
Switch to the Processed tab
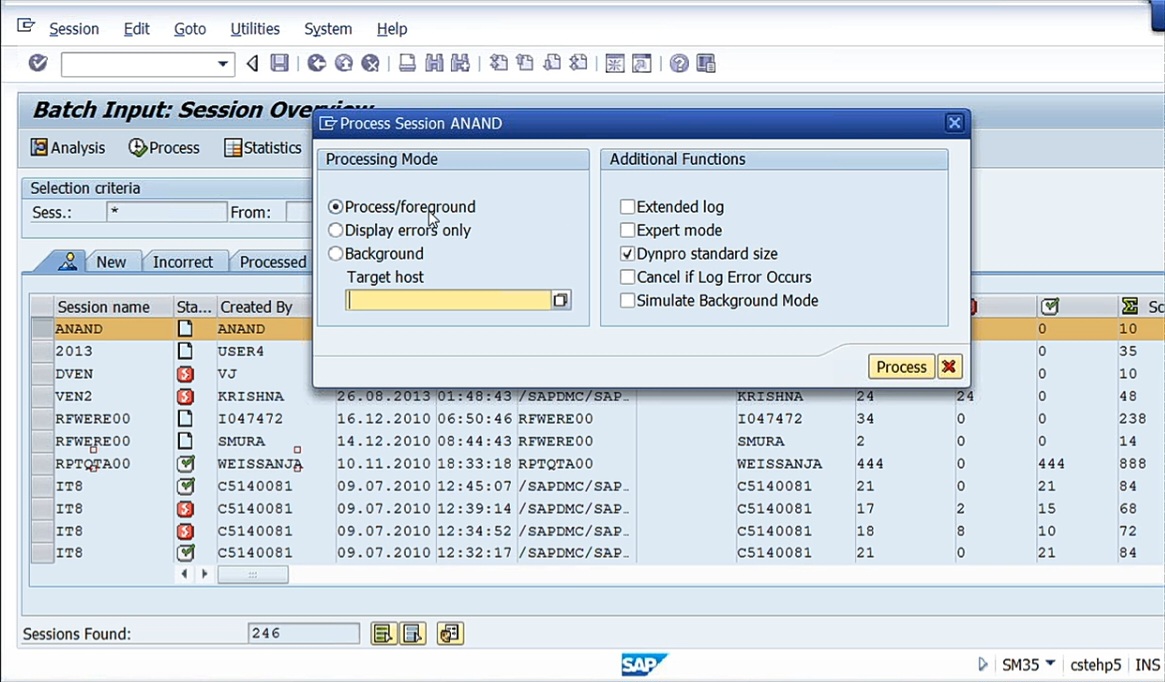272,262
